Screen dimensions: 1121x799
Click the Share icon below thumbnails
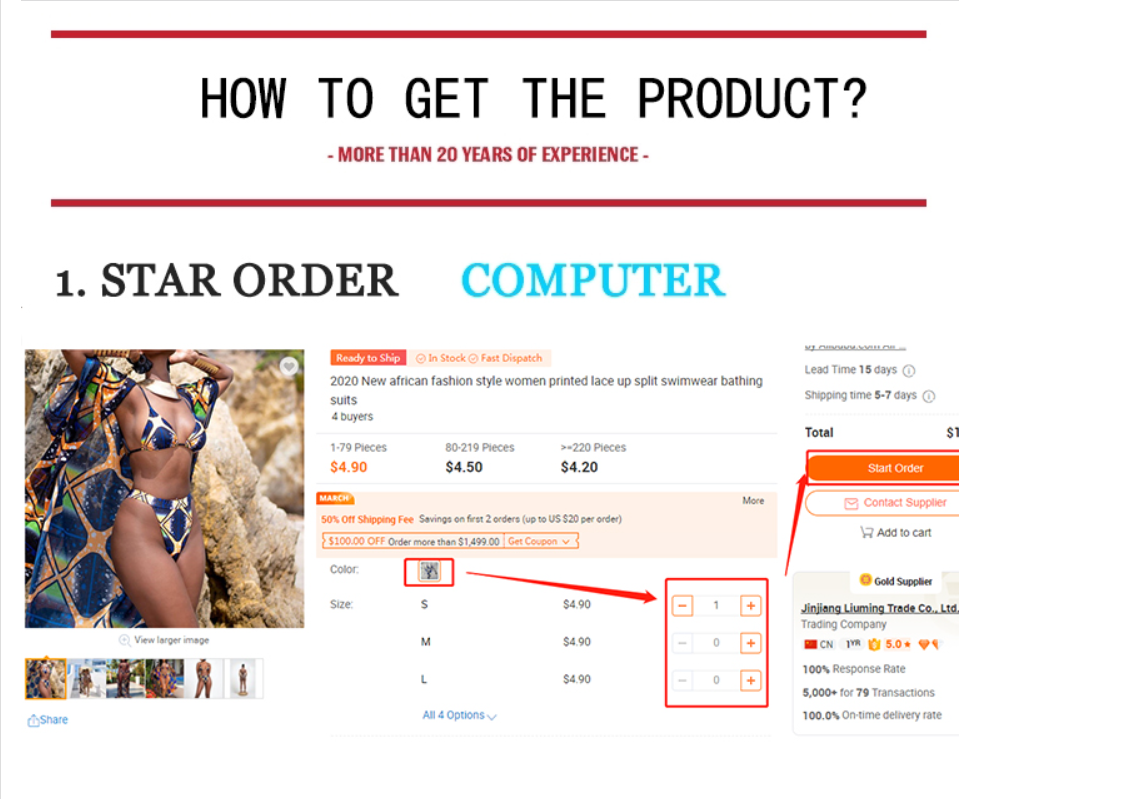(x=33, y=720)
